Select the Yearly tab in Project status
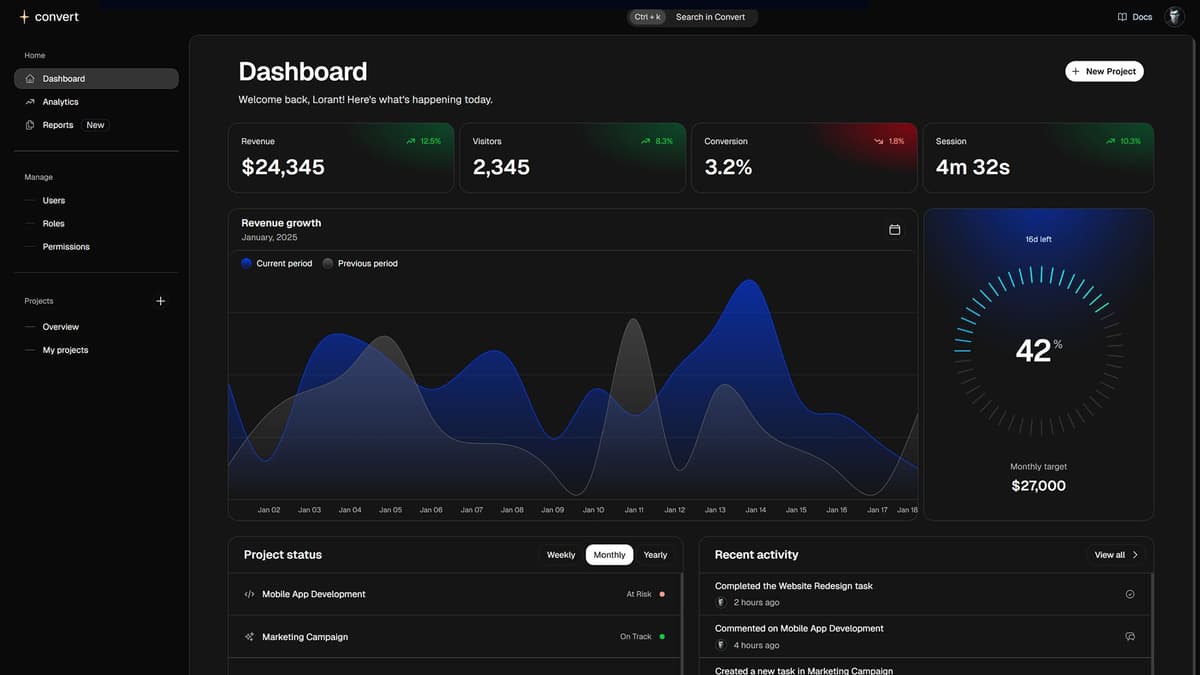Screen dimensions: 1200x675 (656, 554)
